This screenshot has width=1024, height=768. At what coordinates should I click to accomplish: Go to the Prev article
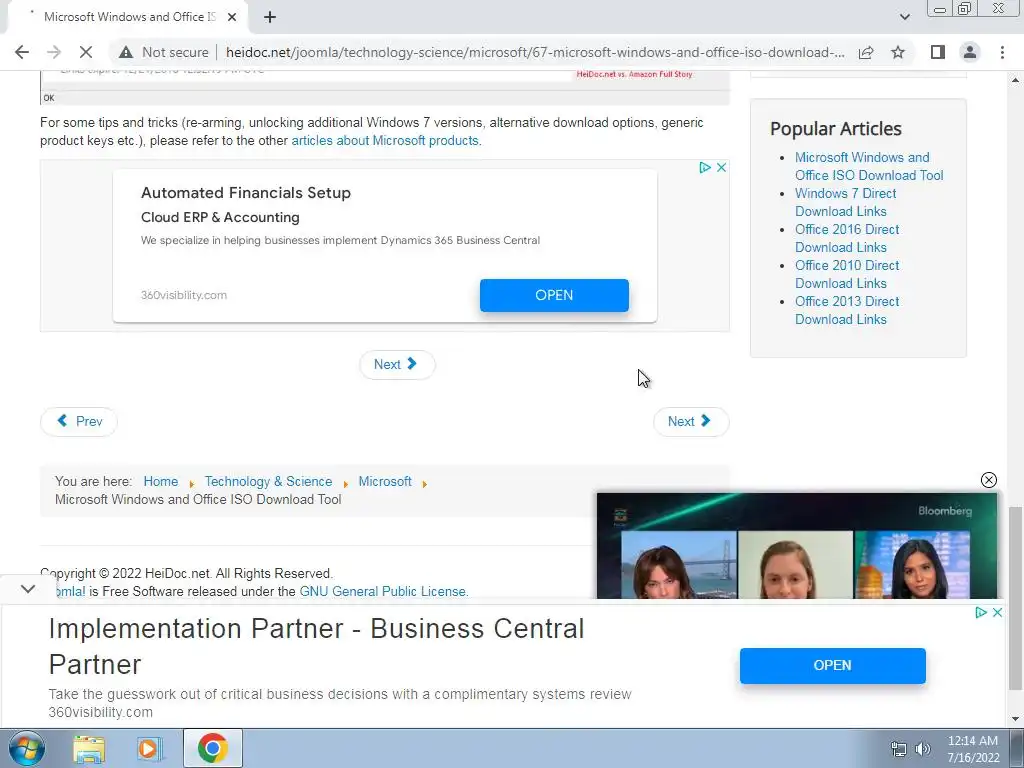pyautogui.click(x=79, y=421)
